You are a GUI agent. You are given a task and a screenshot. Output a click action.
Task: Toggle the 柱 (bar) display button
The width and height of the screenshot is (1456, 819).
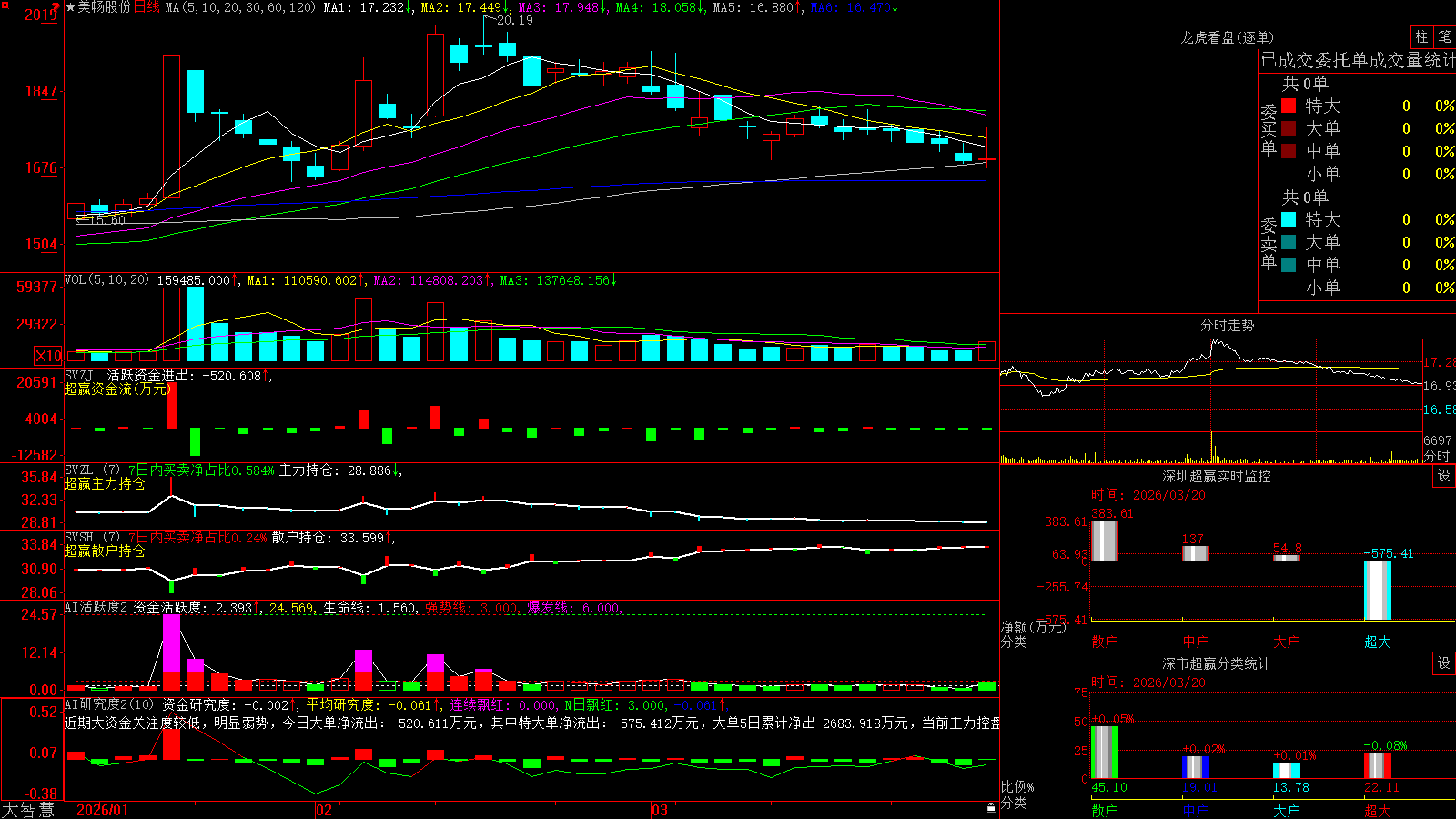tap(1421, 37)
